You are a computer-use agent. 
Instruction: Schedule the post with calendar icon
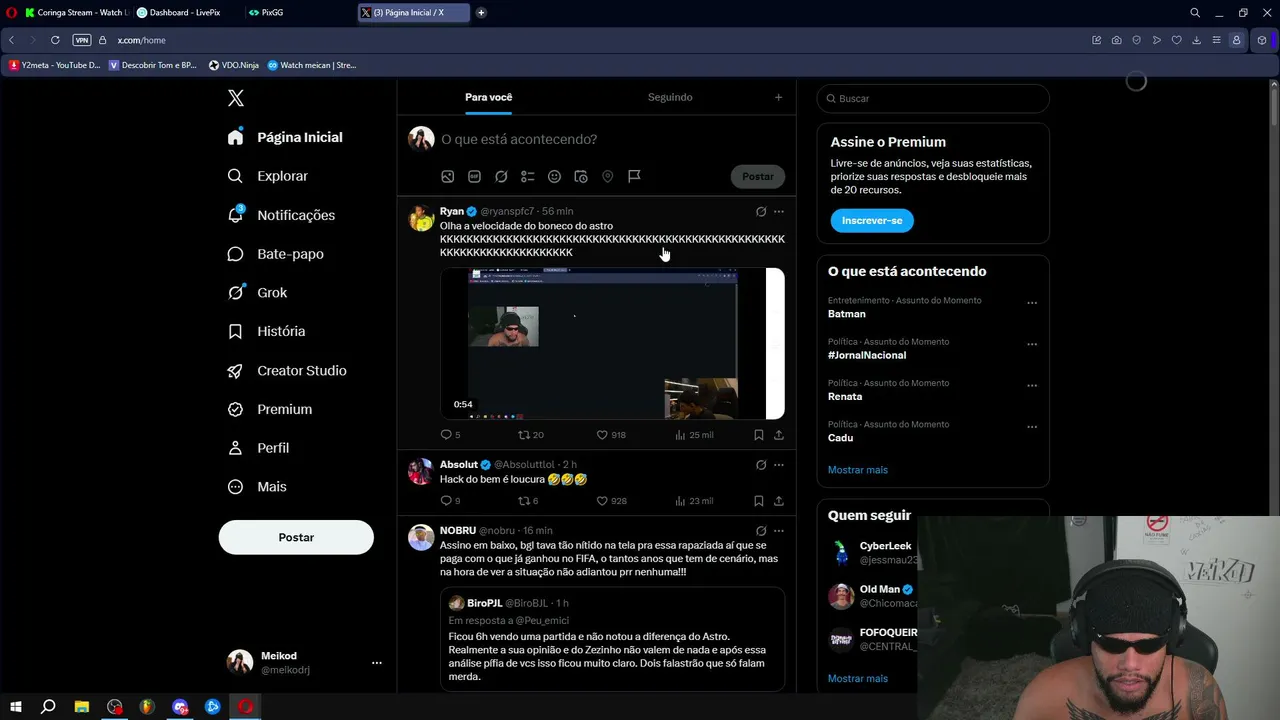[581, 177]
